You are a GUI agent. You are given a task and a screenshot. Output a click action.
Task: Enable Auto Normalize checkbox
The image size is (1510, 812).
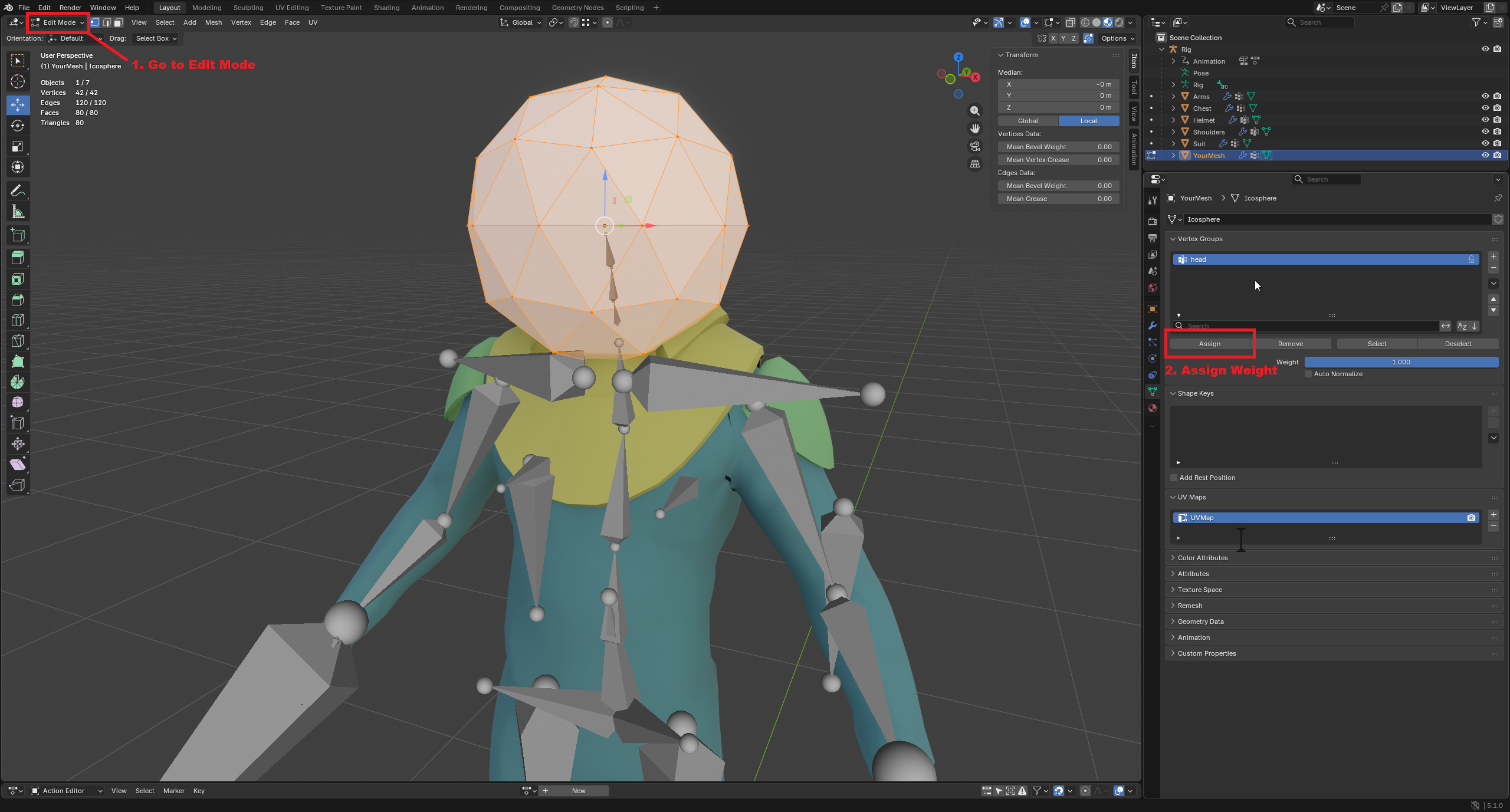[1308, 374]
